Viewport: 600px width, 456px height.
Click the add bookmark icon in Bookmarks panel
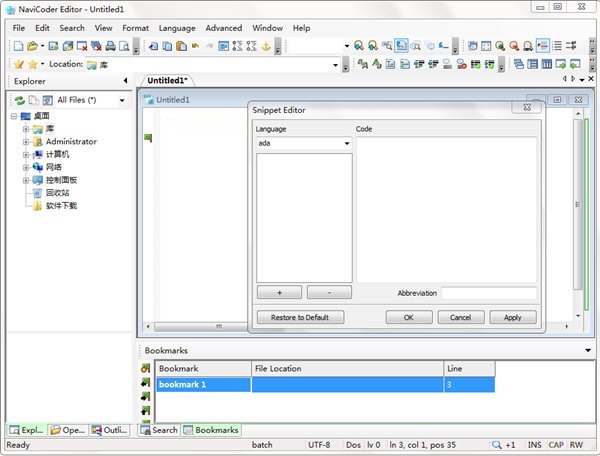click(x=145, y=368)
